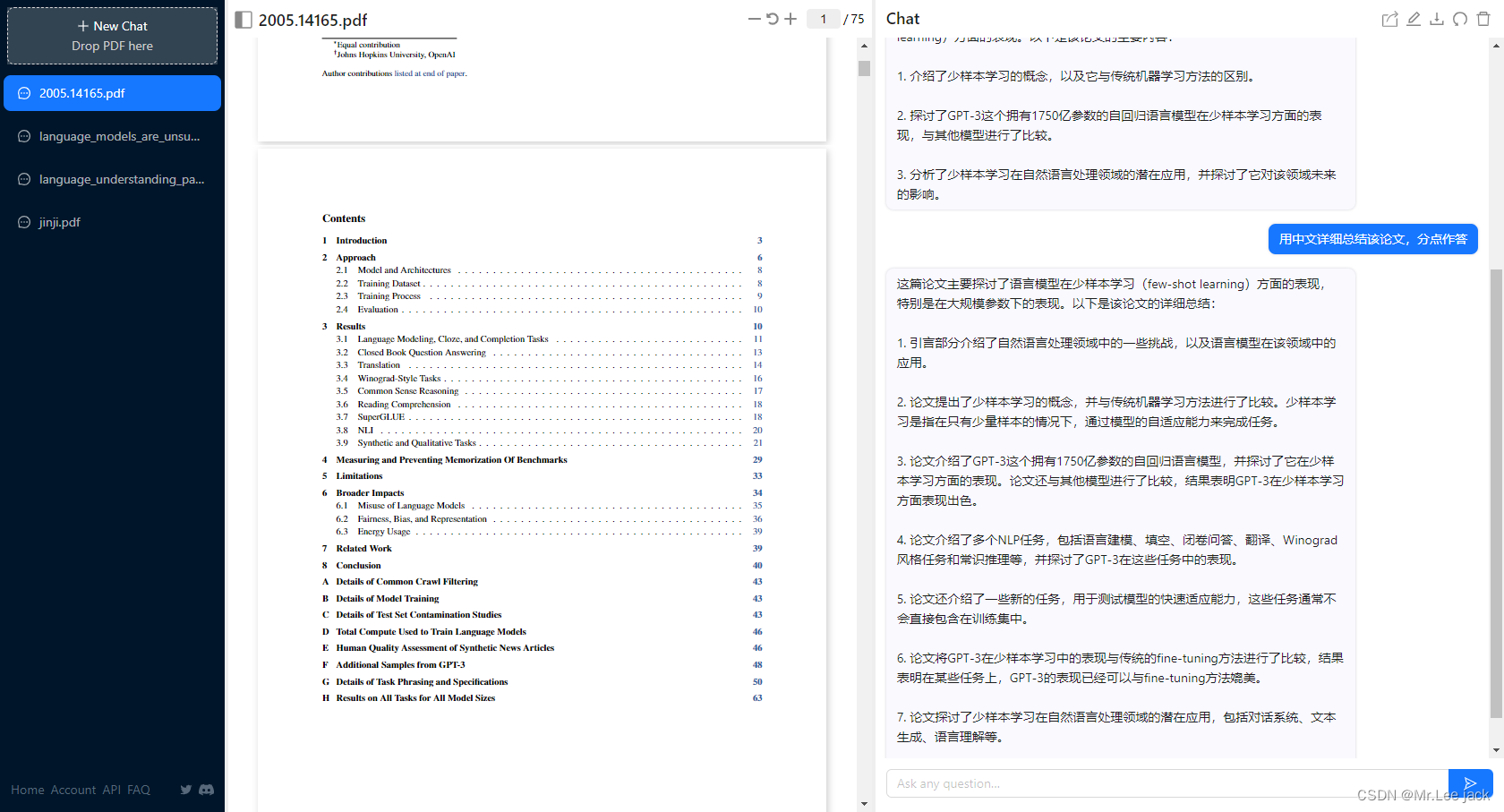Open 'Total Compute Used' appendix entry

point(431,632)
